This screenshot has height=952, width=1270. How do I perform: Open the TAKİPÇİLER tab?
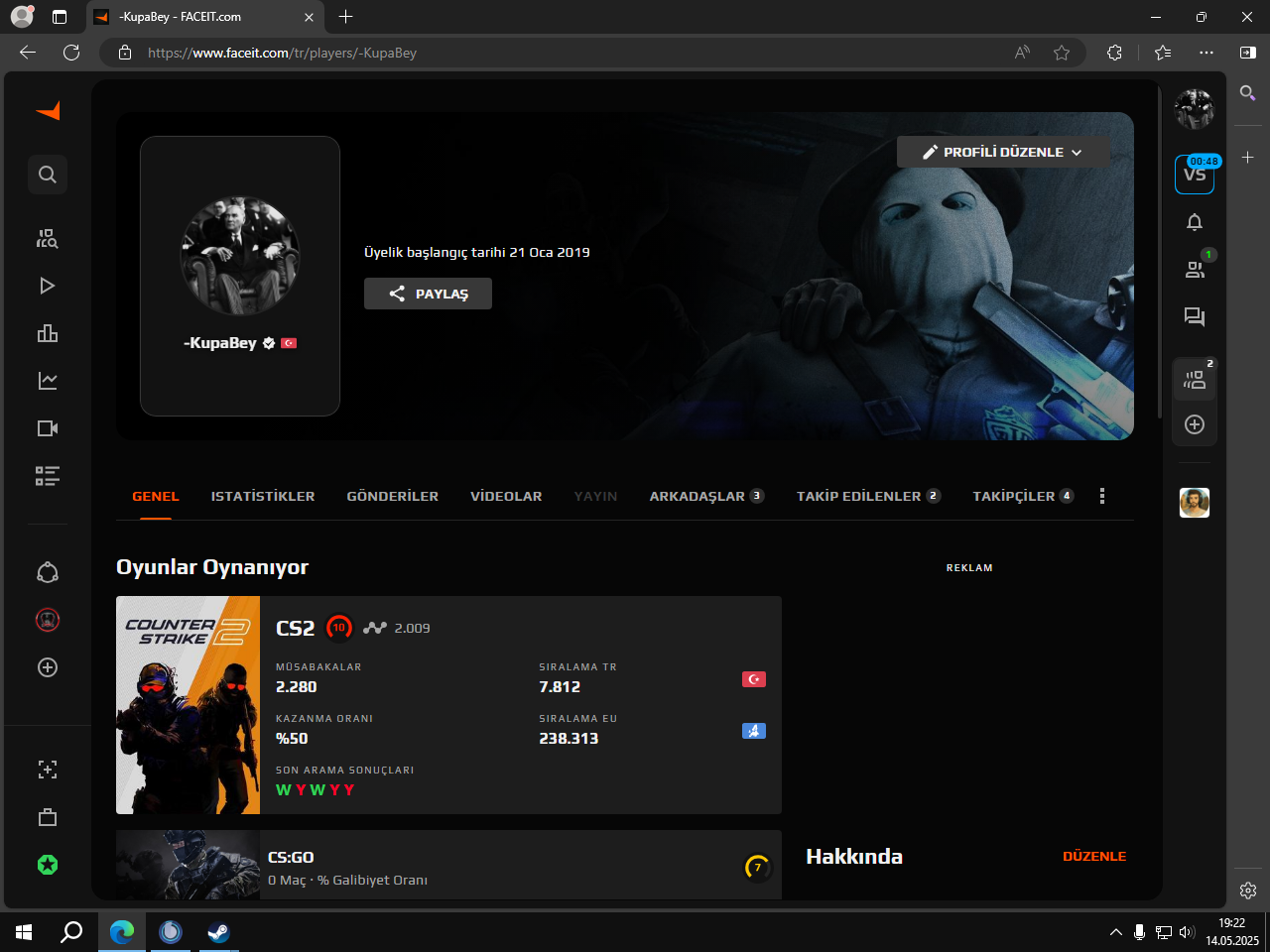point(1023,496)
